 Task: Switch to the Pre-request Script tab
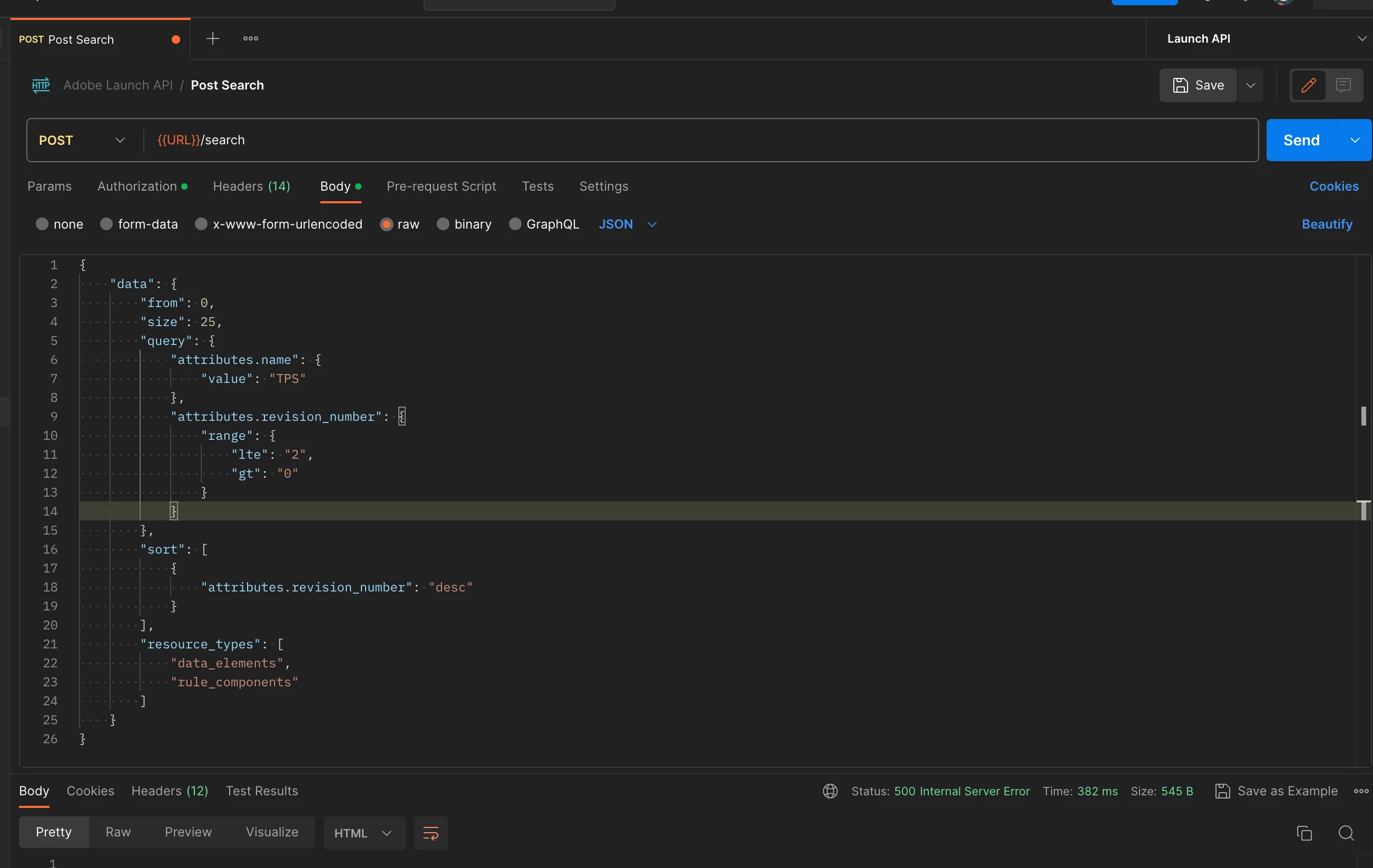(x=441, y=186)
